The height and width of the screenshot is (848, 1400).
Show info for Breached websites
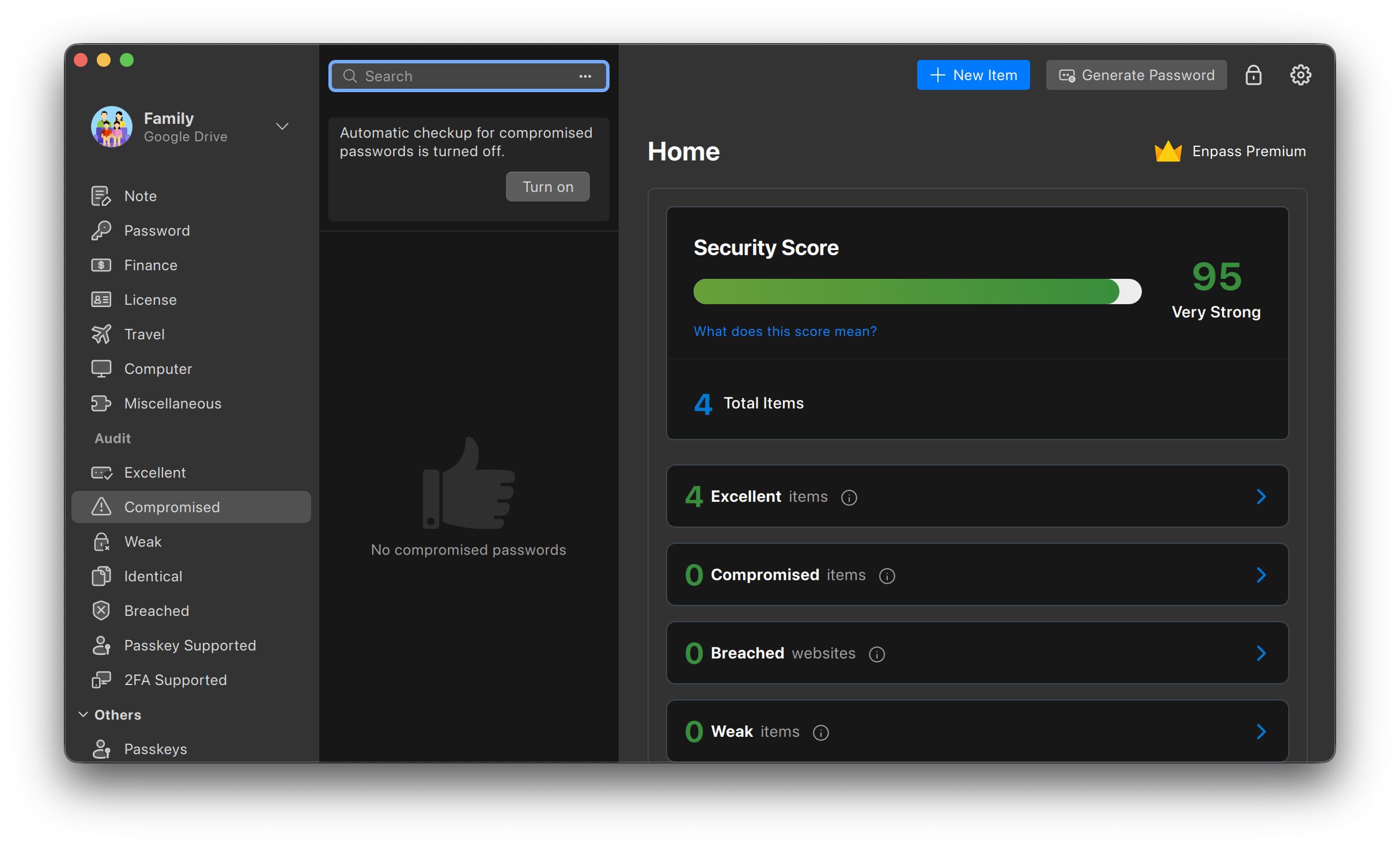876,654
